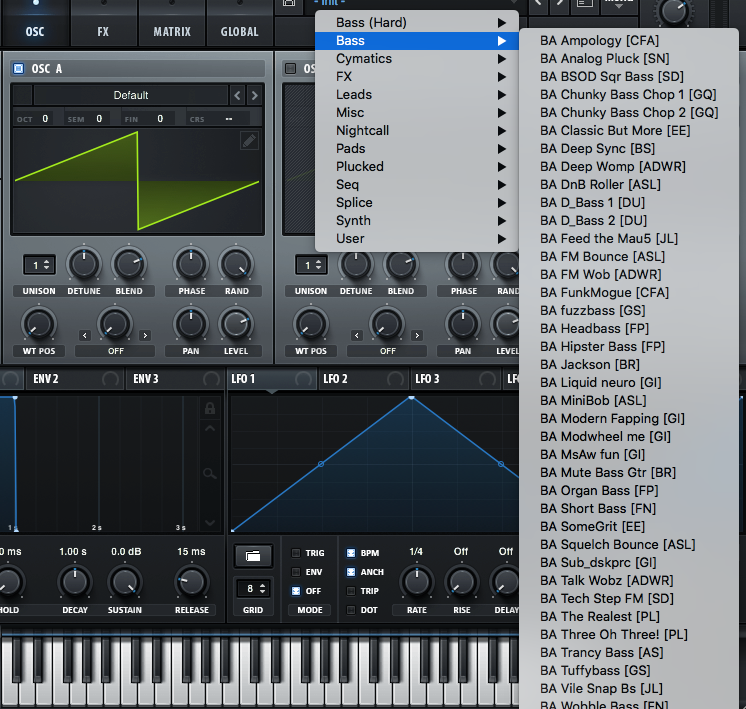
Task: Select previous wavetable arrow in OSC A
Action: [x=237, y=96]
